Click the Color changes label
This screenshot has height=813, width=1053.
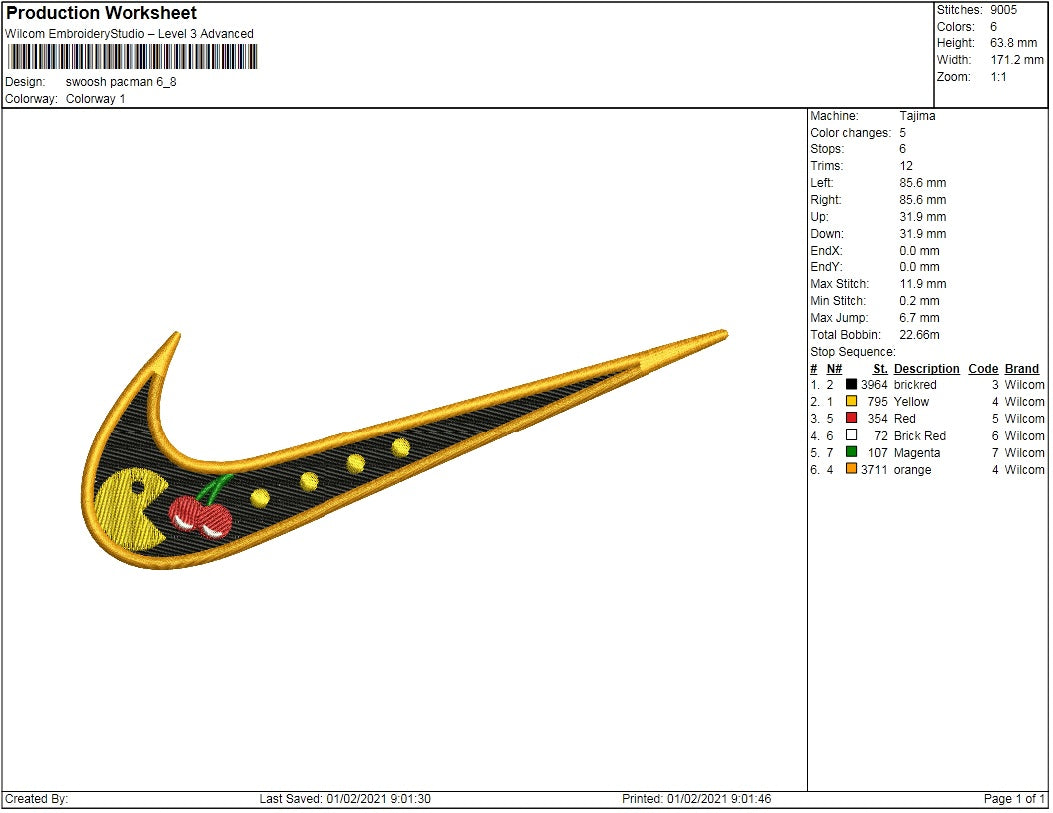pos(852,134)
